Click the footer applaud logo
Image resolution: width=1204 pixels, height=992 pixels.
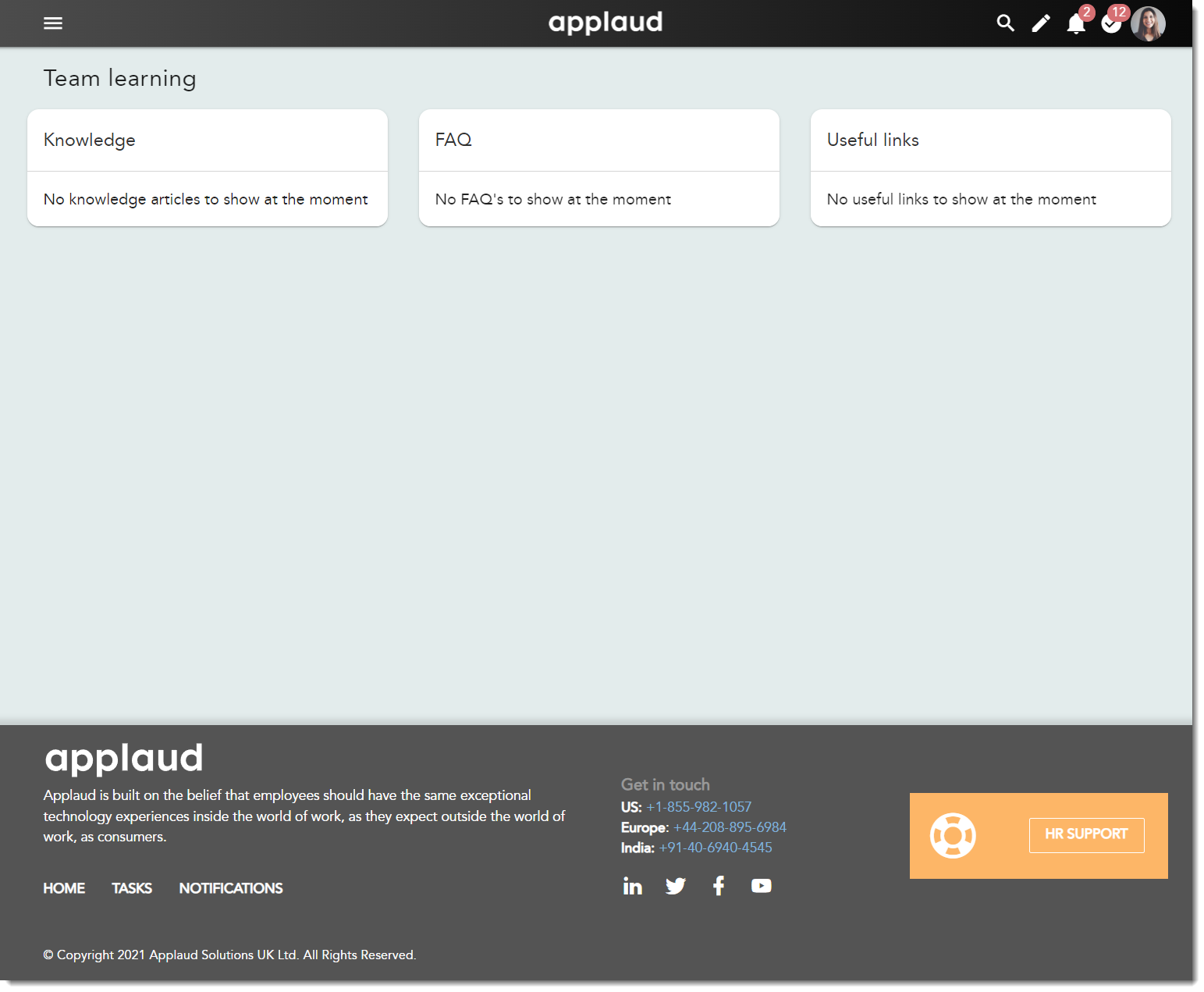[x=124, y=759]
